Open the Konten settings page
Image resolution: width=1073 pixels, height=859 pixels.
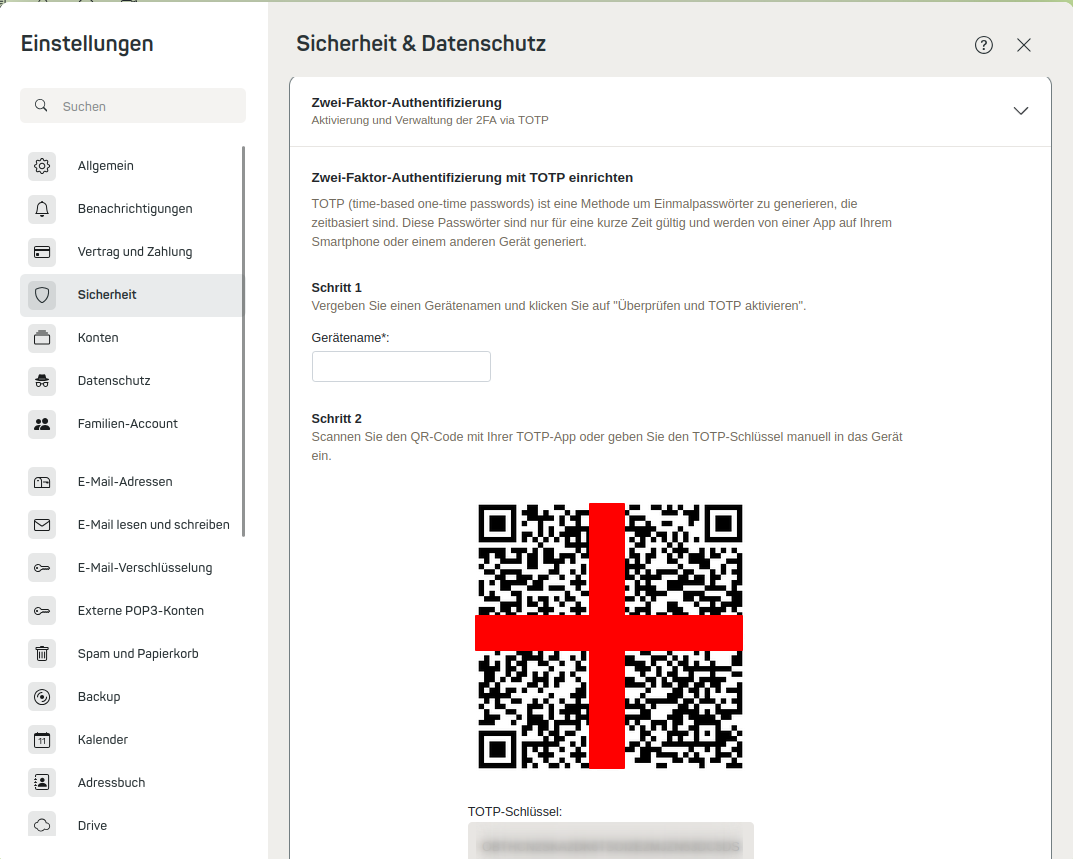pyautogui.click(x=132, y=337)
